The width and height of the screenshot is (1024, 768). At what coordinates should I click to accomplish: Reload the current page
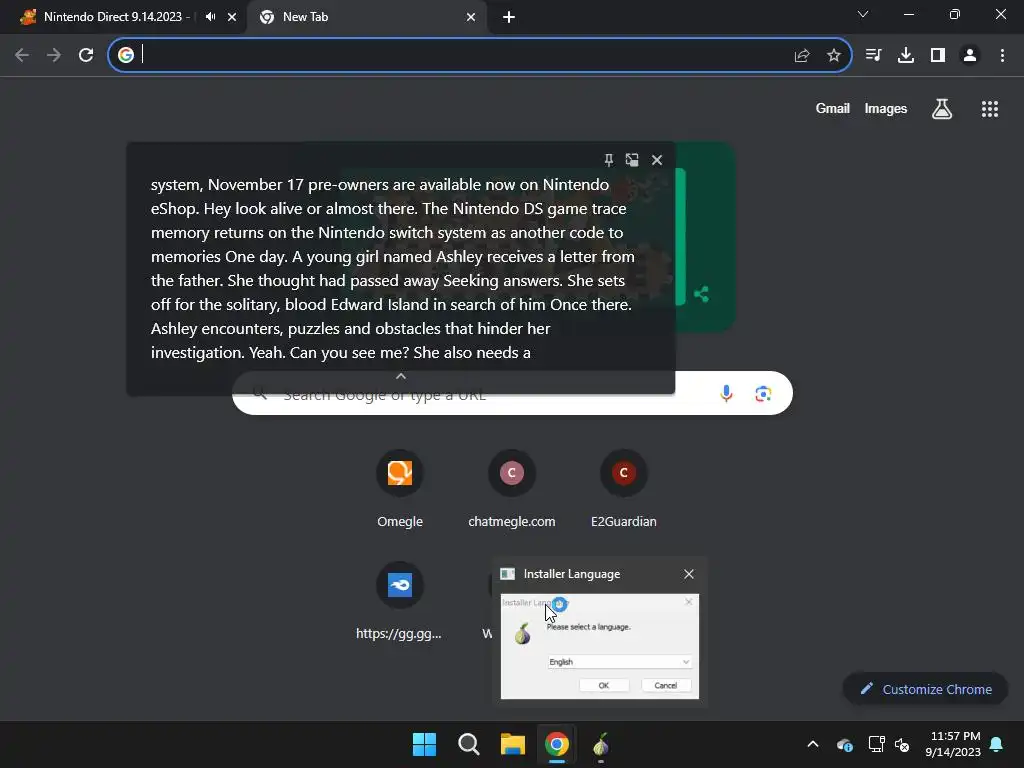click(86, 55)
